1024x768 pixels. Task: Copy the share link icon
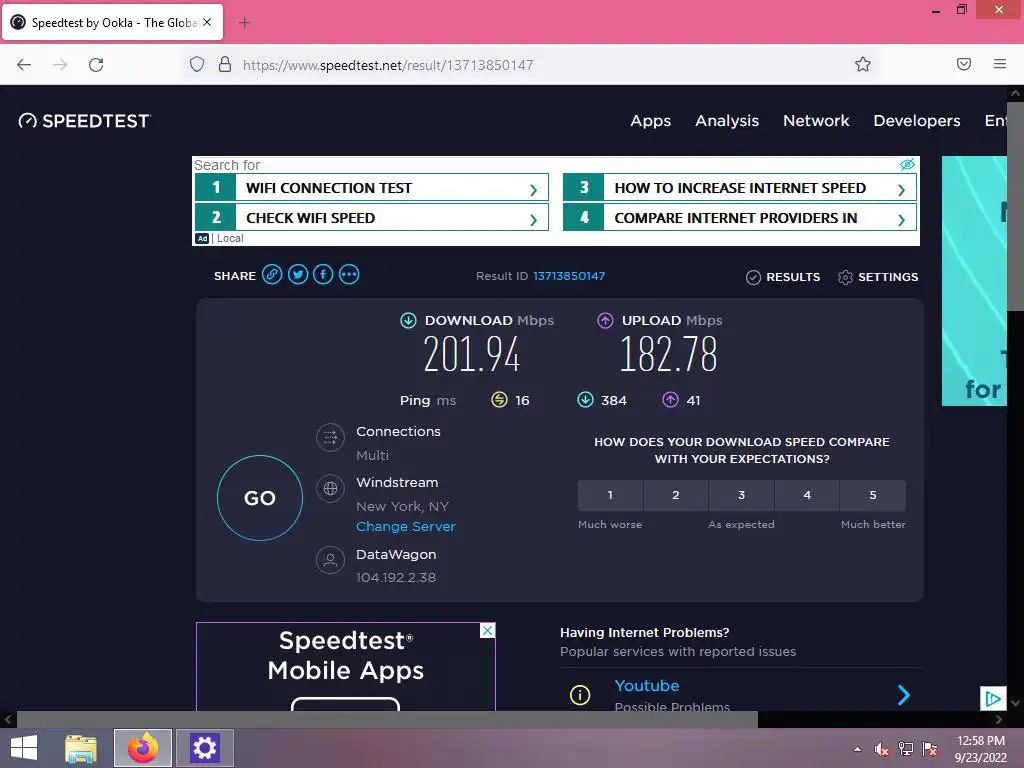pos(272,275)
